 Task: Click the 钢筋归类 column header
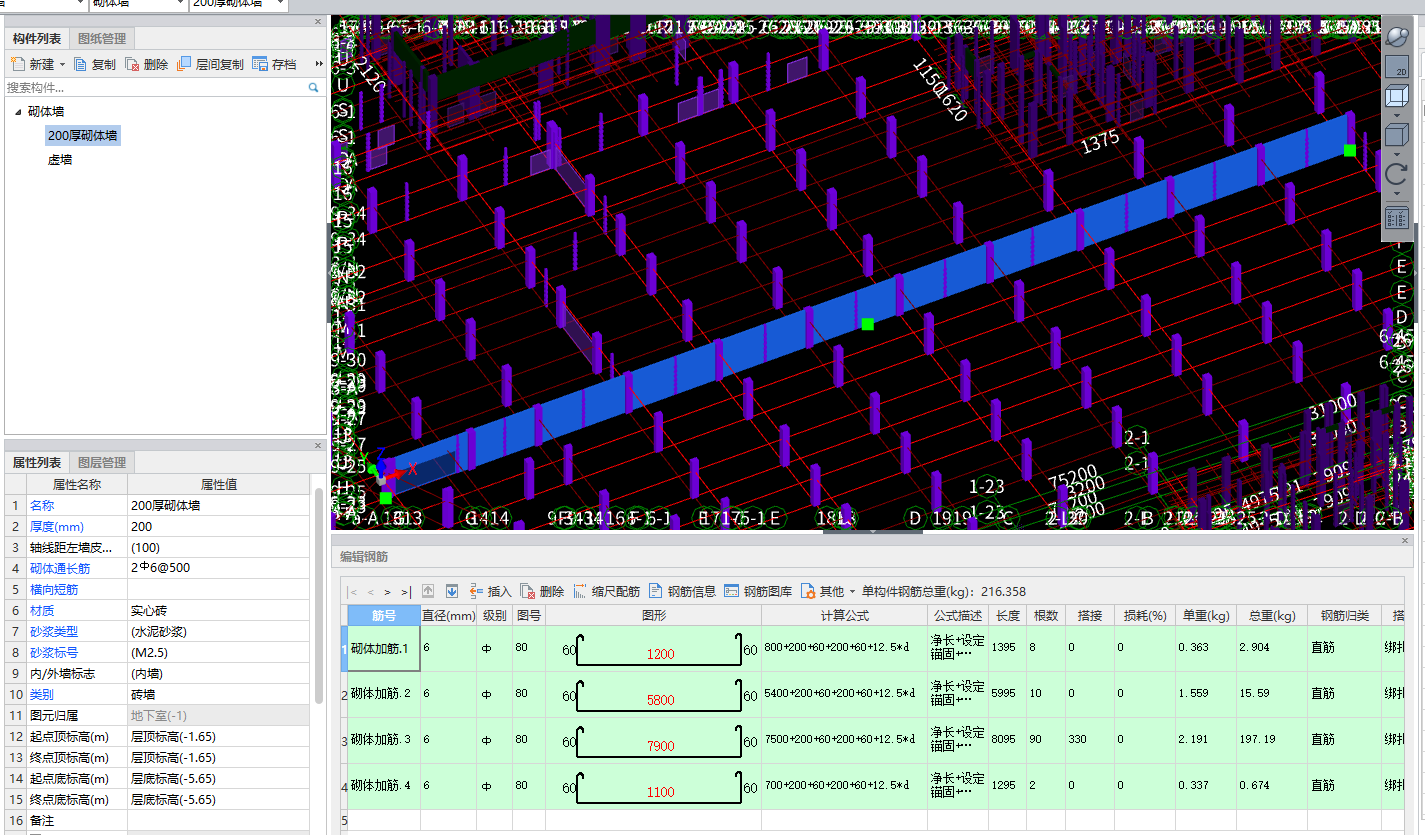click(x=1344, y=615)
